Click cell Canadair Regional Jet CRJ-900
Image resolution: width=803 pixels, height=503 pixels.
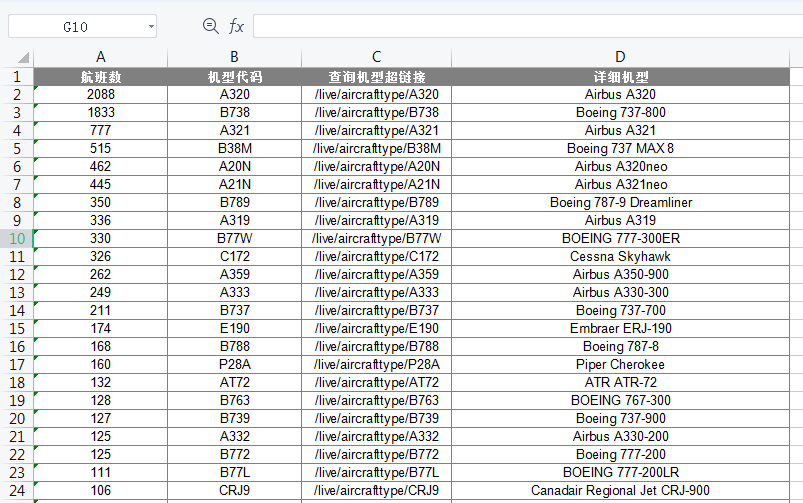click(x=620, y=491)
